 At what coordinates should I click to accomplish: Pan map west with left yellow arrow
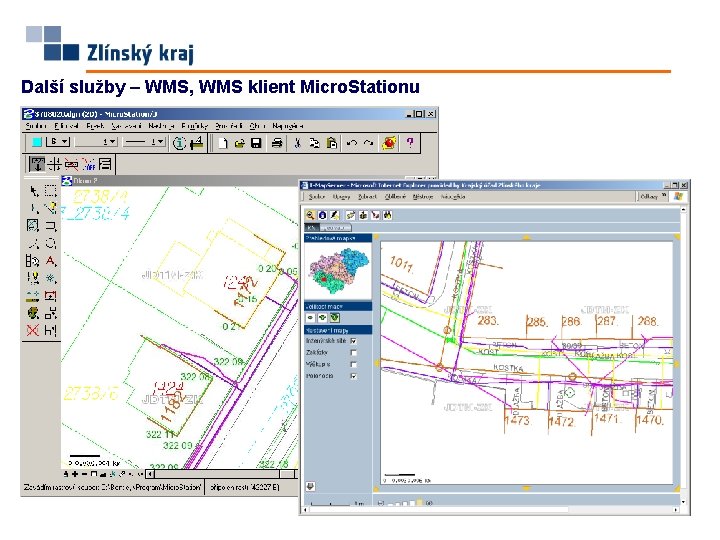(377, 363)
